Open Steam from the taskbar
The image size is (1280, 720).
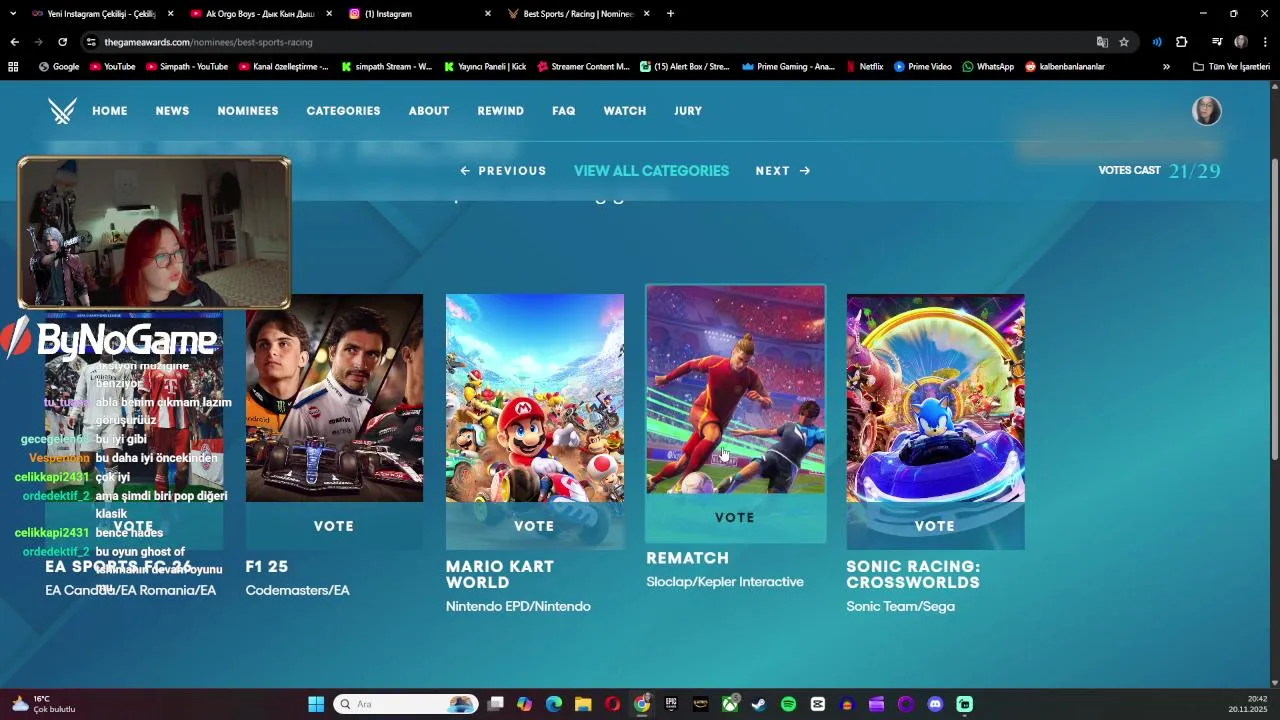click(x=759, y=704)
